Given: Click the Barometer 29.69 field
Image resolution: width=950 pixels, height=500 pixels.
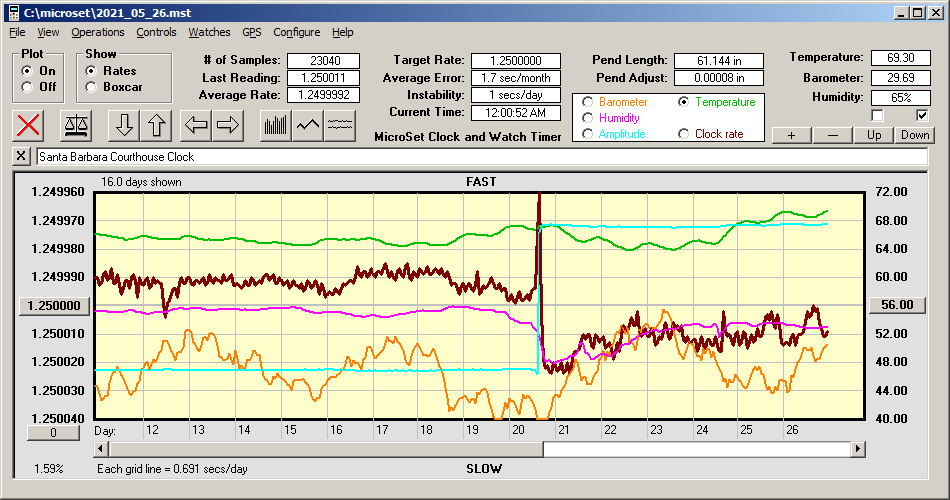Looking at the screenshot, I should (x=900, y=78).
